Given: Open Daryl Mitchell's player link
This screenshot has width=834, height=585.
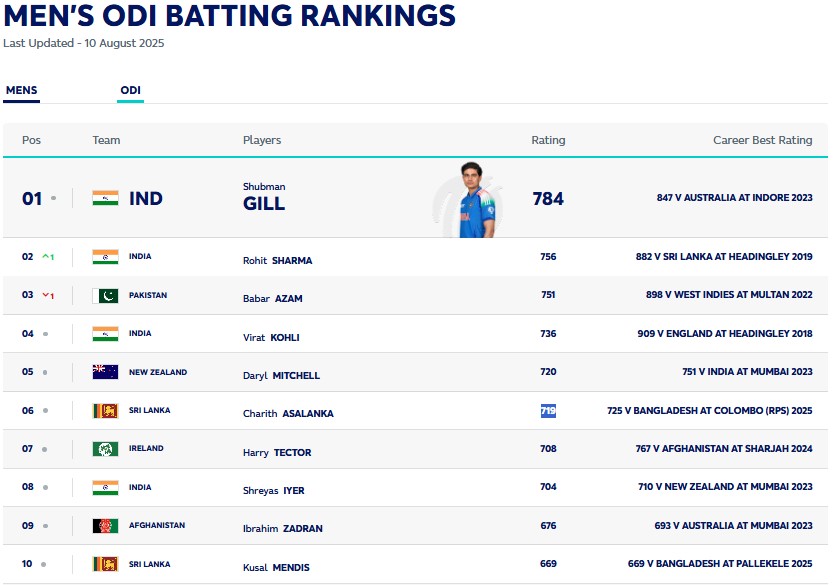Looking at the screenshot, I should 281,376.
